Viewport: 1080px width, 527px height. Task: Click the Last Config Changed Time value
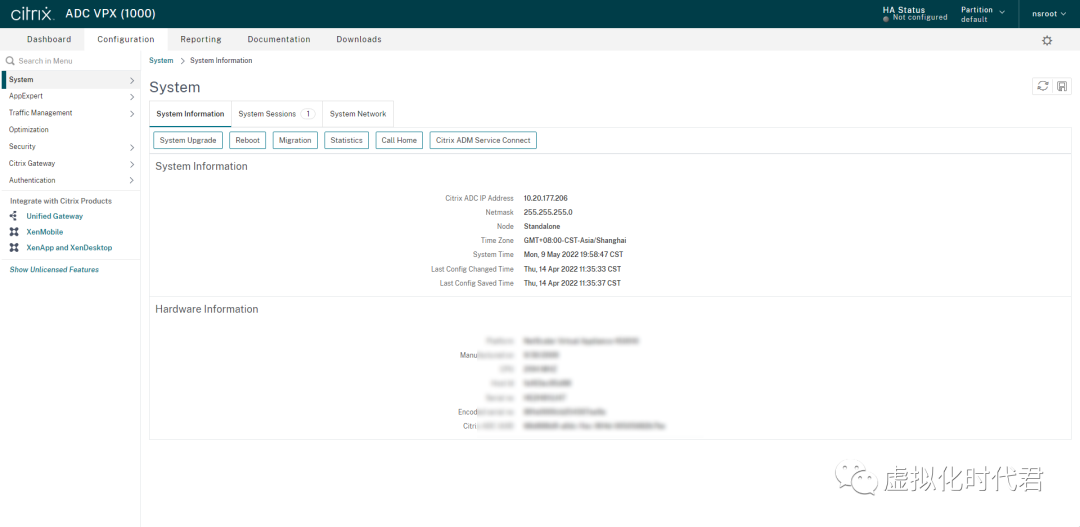point(572,269)
